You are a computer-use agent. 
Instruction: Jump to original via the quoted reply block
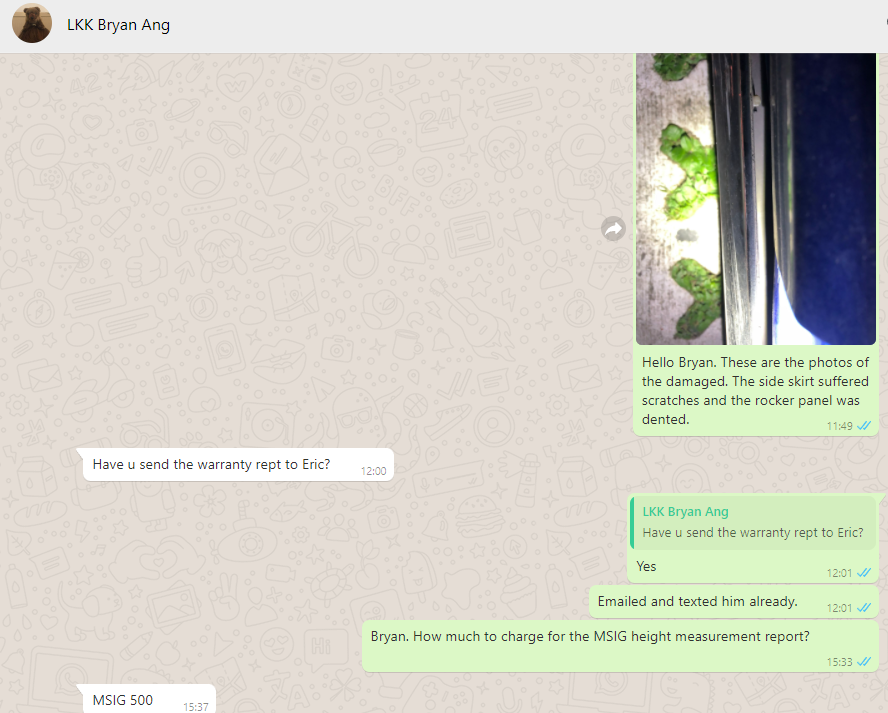(x=753, y=522)
